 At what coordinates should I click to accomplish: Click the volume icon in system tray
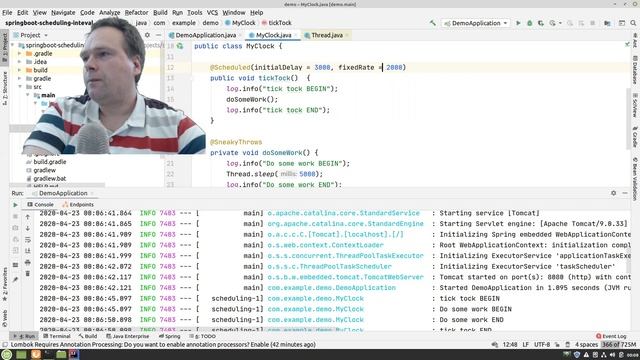tap(612, 355)
